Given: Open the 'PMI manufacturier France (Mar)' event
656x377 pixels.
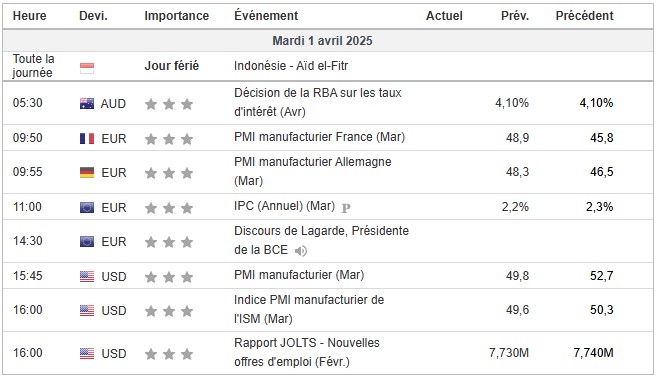Looking at the screenshot, I should click(320, 137).
